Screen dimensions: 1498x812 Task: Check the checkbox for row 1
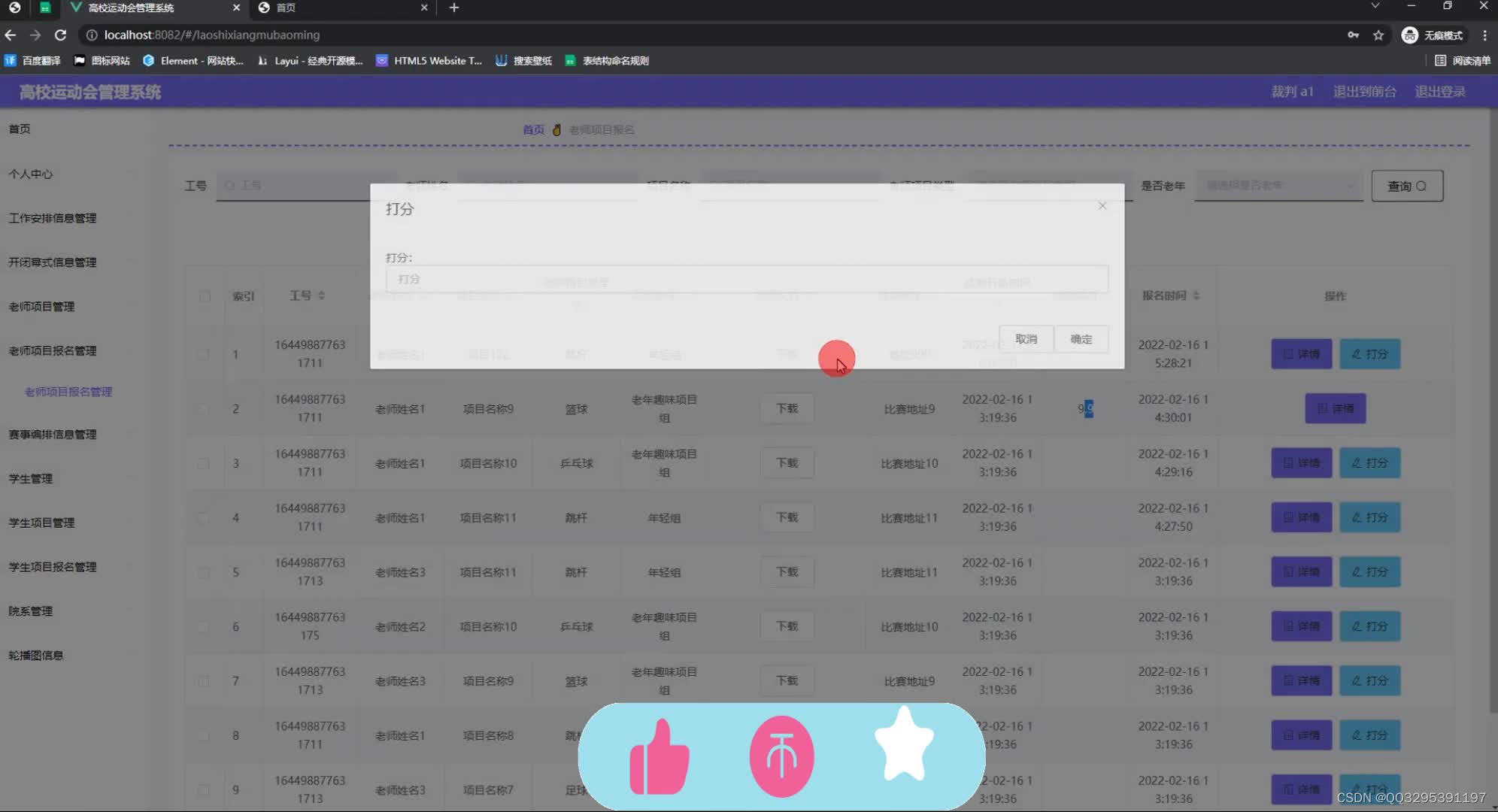[203, 354]
